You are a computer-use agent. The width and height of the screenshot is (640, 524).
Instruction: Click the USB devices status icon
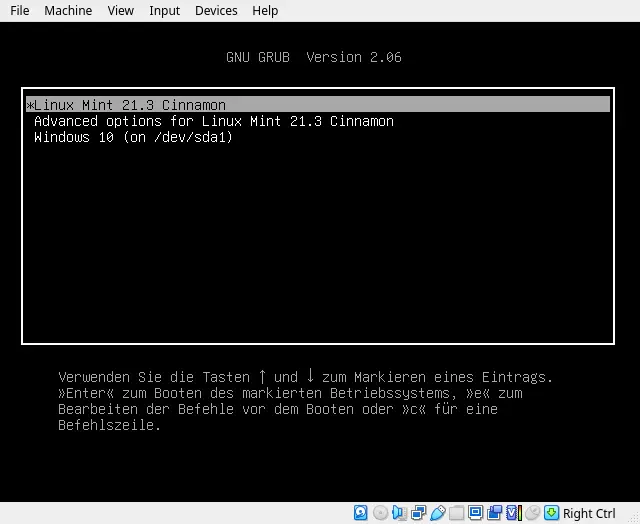point(438,513)
